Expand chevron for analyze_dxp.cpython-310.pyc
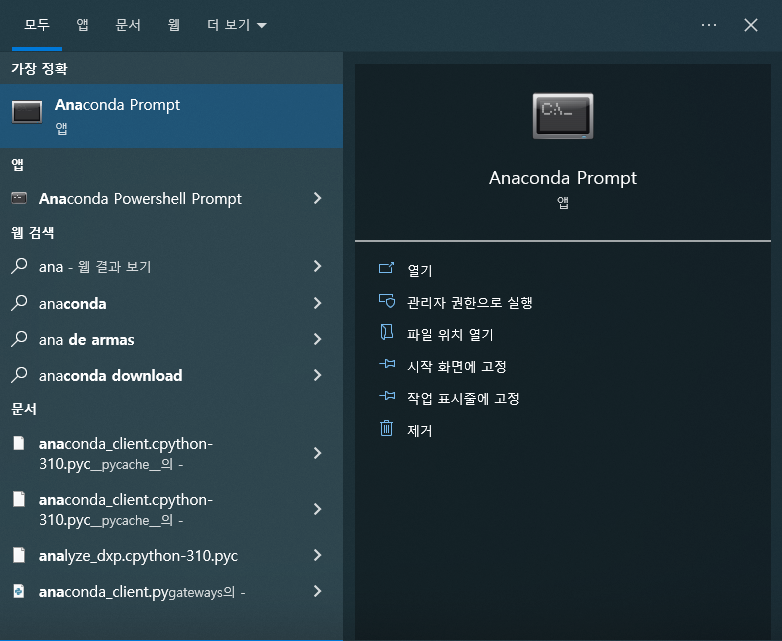Image resolution: width=782 pixels, height=641 pixels. point(318,555)
